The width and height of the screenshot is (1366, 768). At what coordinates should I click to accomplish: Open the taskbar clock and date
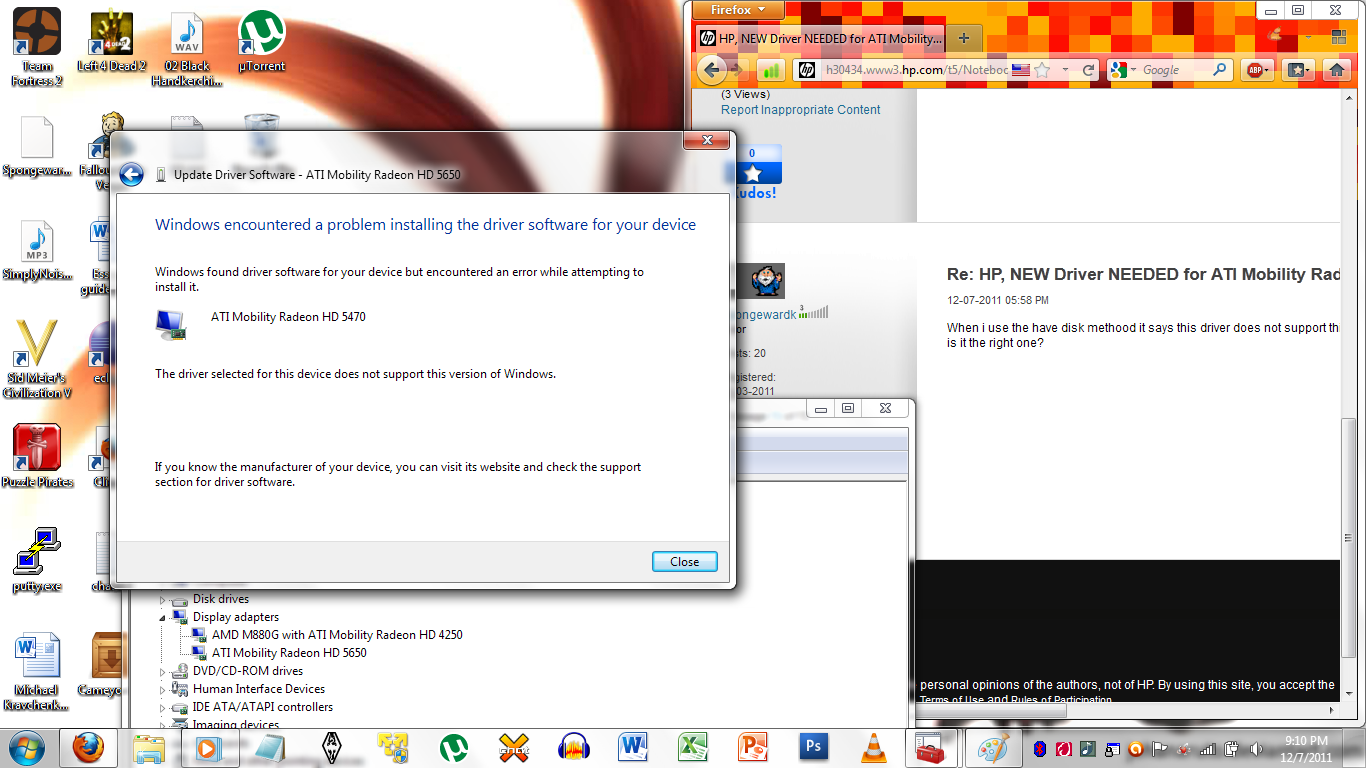tap(1308, 748)
